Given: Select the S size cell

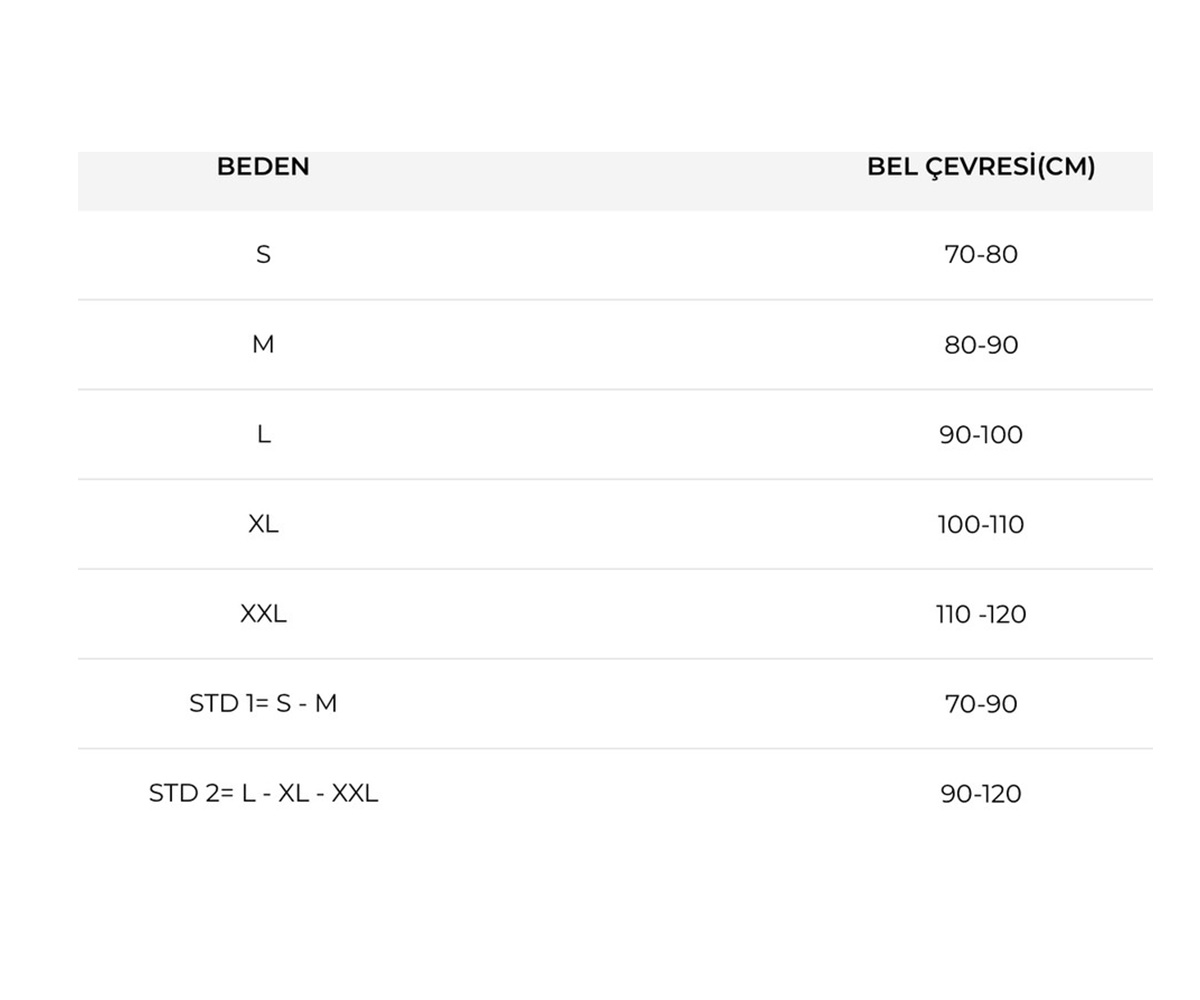Looking at the screenshot, I should [263, 255].
